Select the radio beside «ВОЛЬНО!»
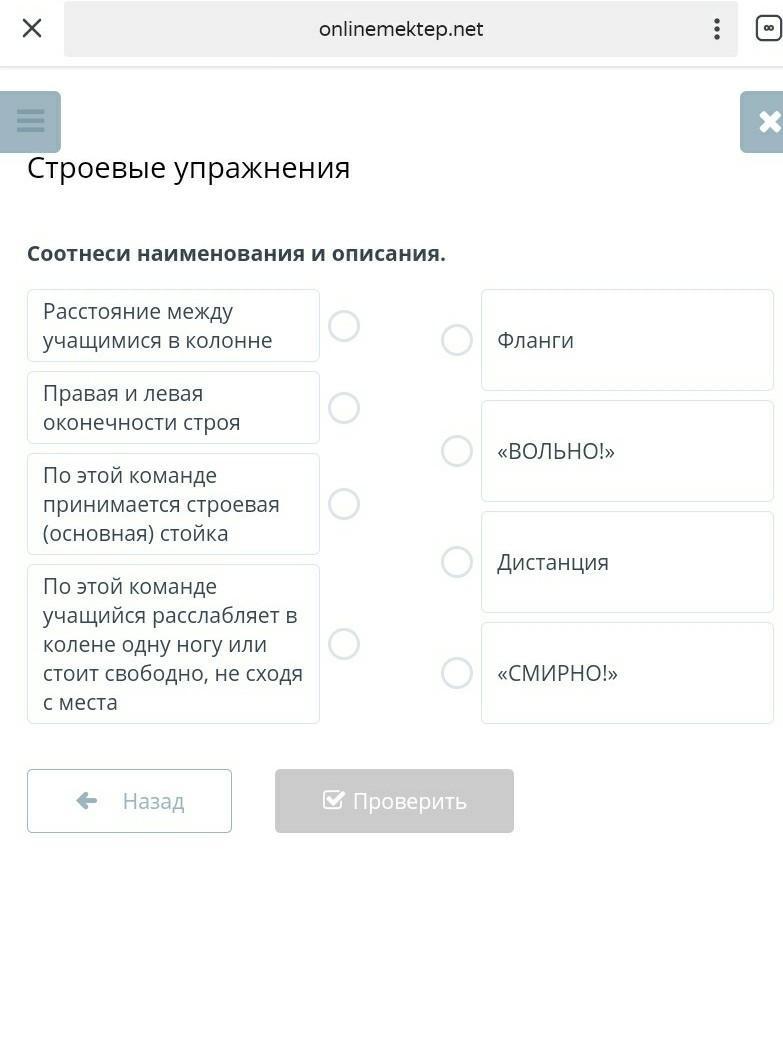783x1048 pixels. point(457,451)
